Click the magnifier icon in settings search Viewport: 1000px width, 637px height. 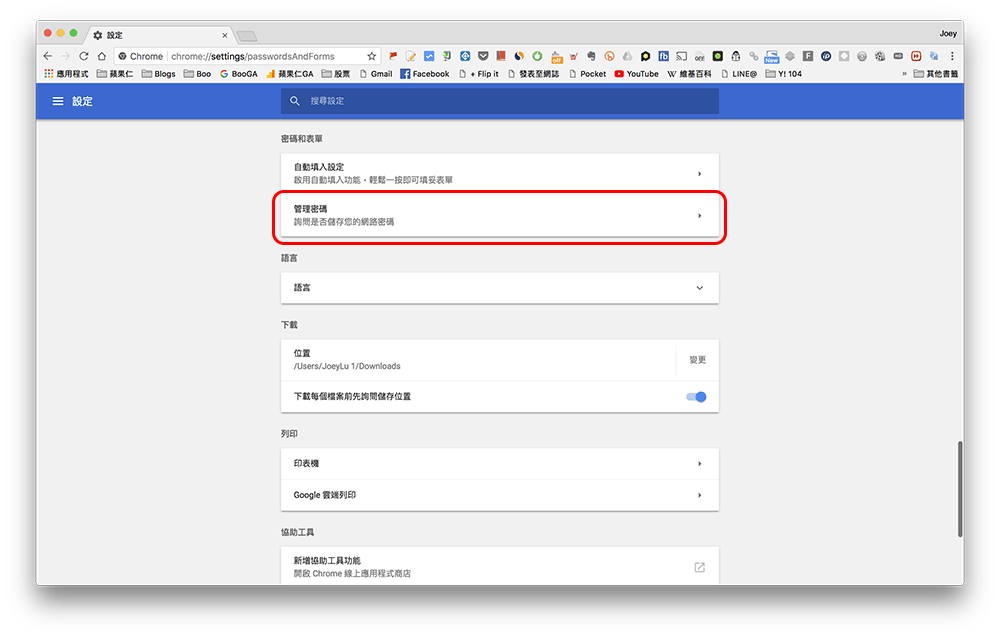coord(295,101)
